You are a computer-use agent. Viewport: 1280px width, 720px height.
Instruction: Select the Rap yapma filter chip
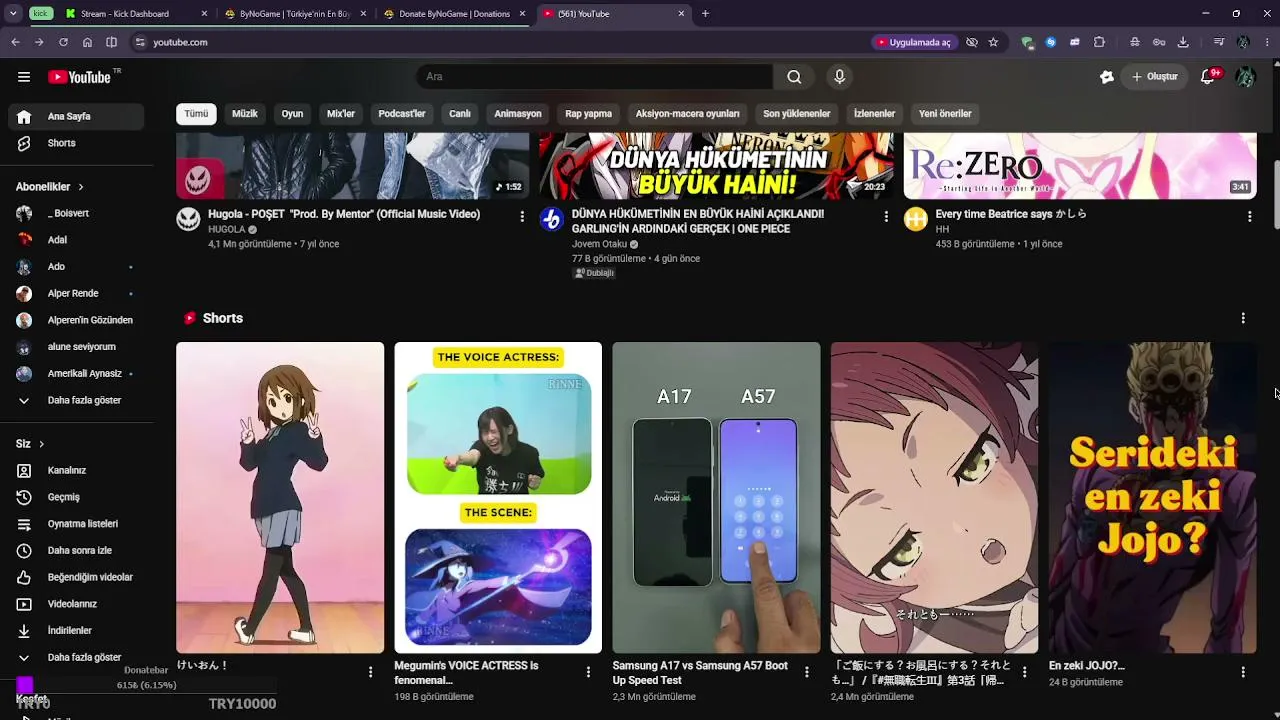[x=589, y=114]
